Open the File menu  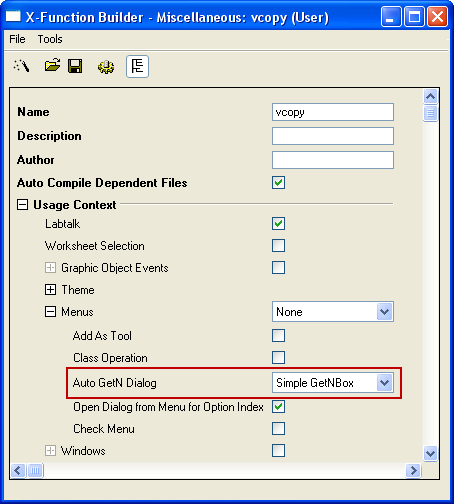click(x=17, y=39)
